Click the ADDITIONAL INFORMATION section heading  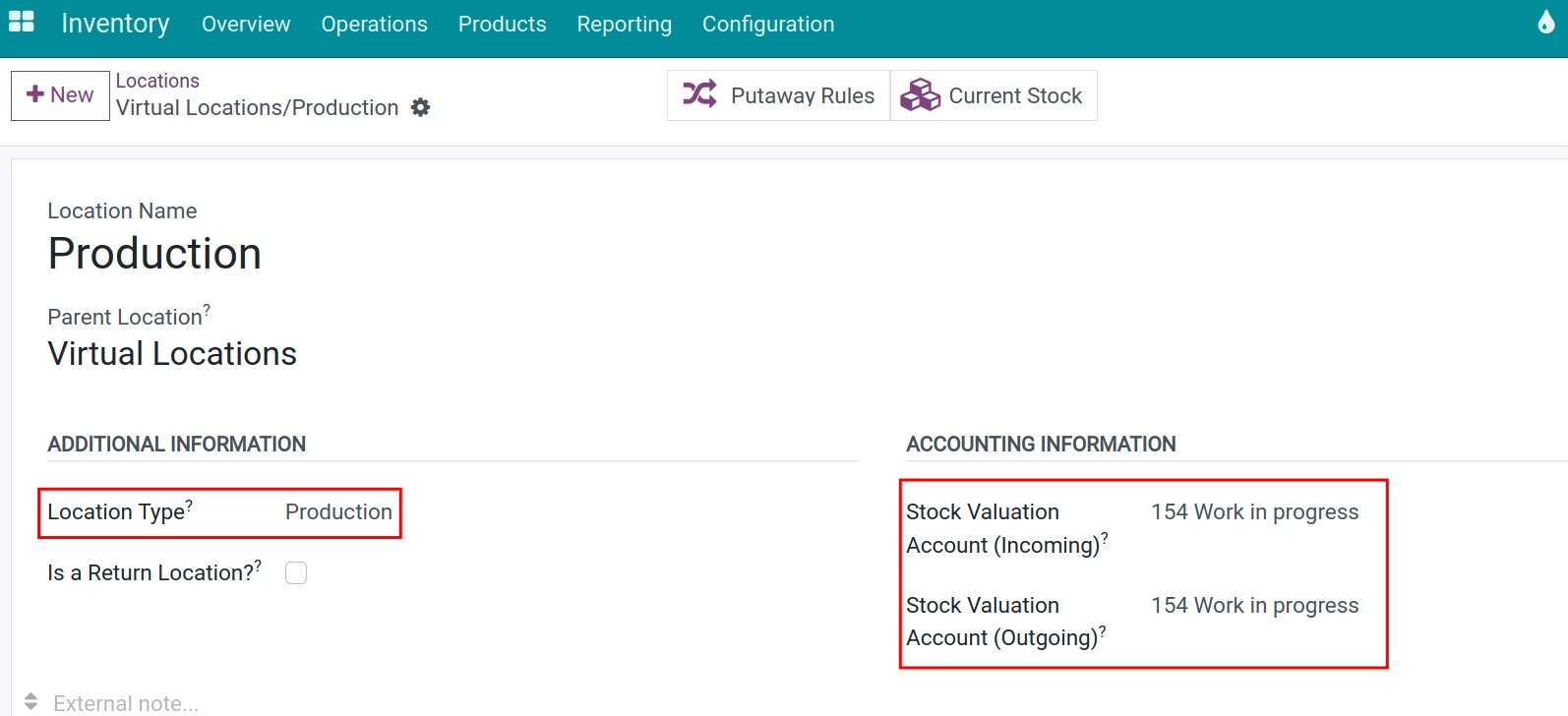177,444
